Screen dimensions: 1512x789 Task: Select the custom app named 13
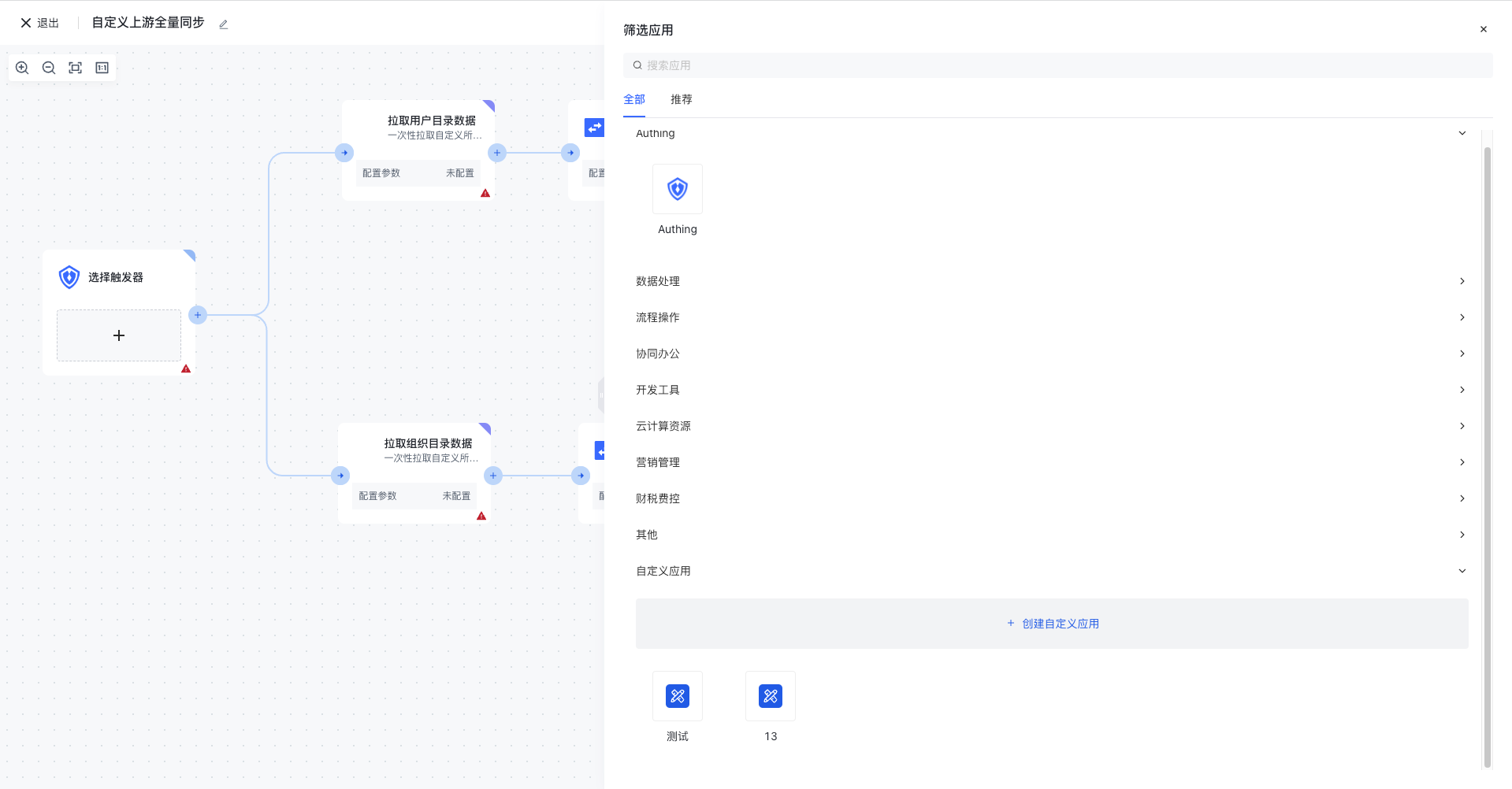[x=770, y=696]
